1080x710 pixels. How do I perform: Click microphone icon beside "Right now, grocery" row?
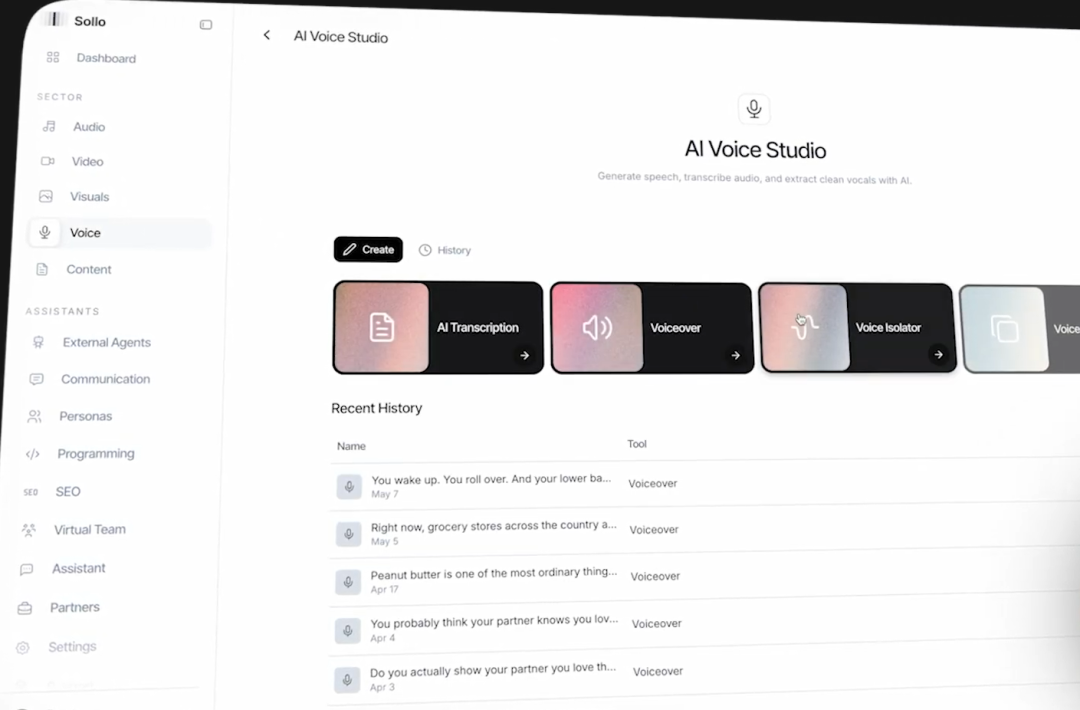(x=349, y=534)
